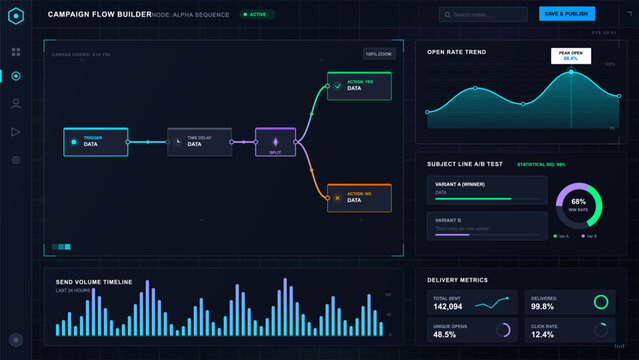Click the Search nodes input field
This screenshot has width=639, height=360.
click(x=483, y=15)
